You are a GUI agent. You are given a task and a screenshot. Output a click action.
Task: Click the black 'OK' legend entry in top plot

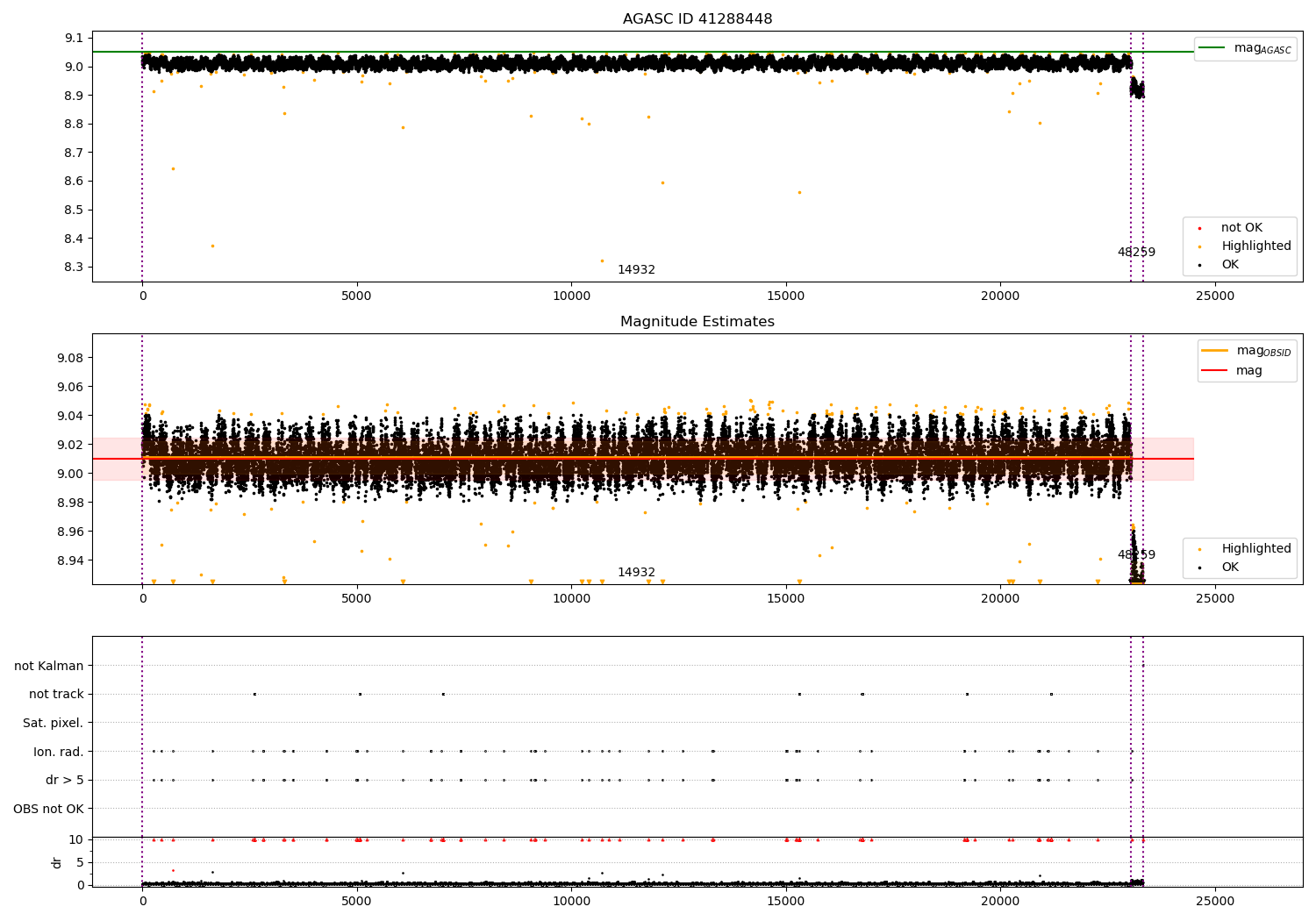1230,265
